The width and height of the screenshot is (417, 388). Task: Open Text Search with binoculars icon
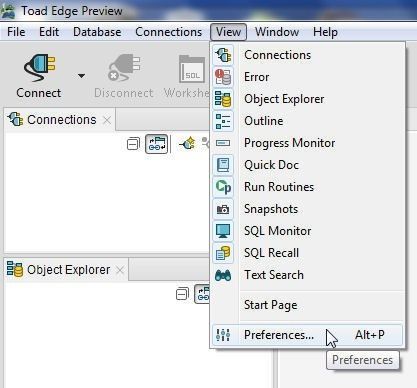[307, 275]
